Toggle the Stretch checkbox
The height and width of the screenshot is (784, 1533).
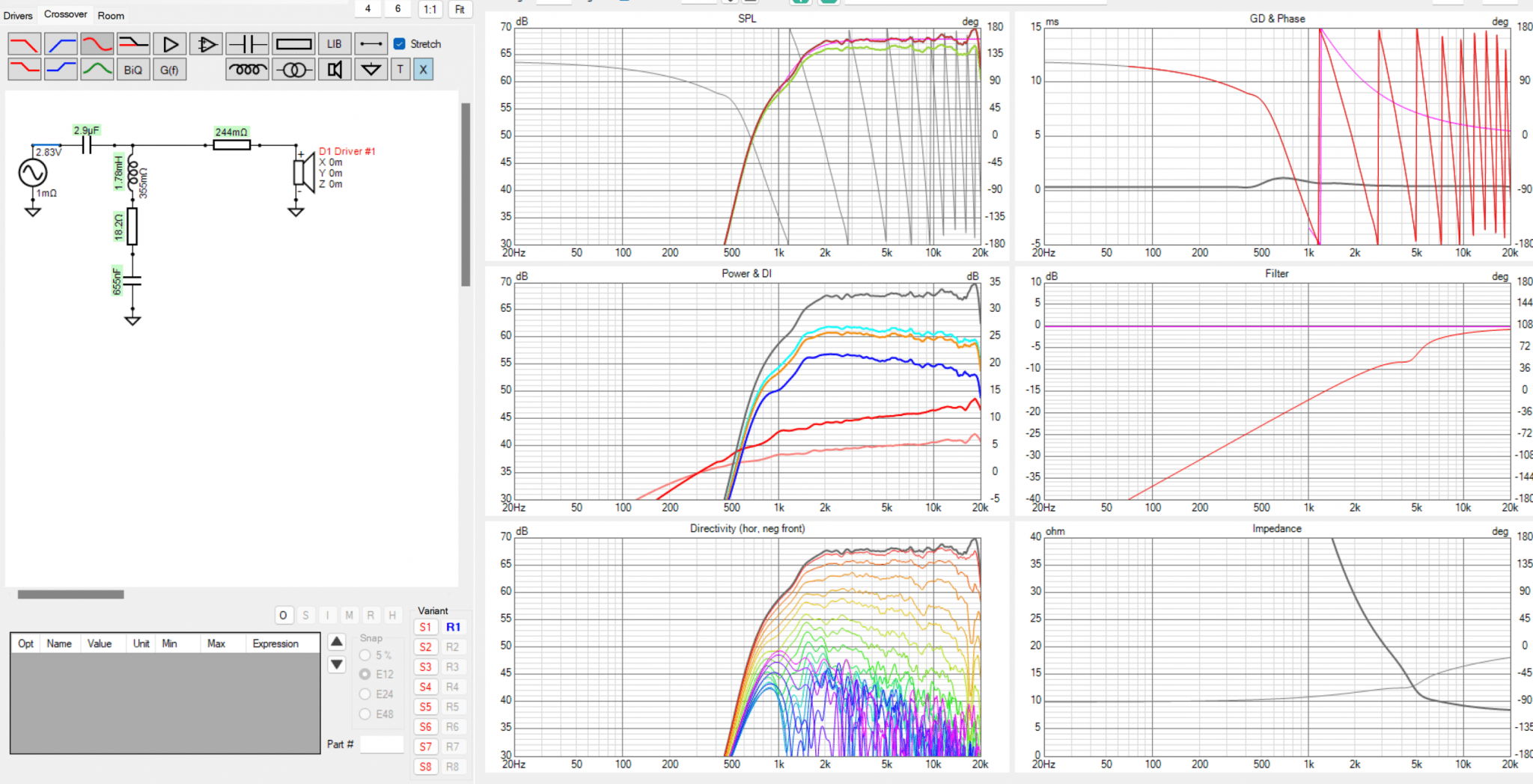coord(400,44)
